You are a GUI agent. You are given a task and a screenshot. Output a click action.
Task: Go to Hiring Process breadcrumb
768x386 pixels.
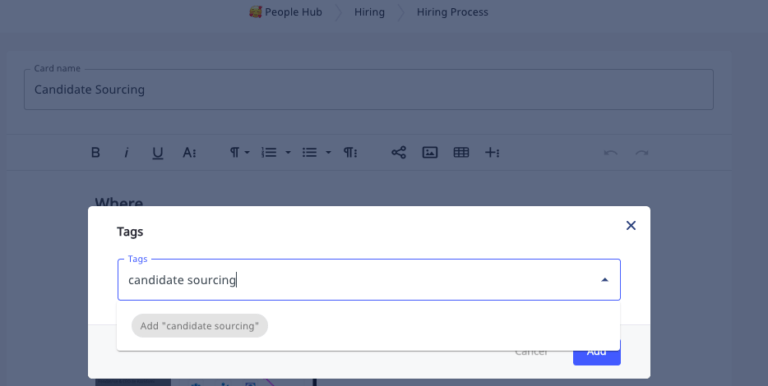point(452,12)
